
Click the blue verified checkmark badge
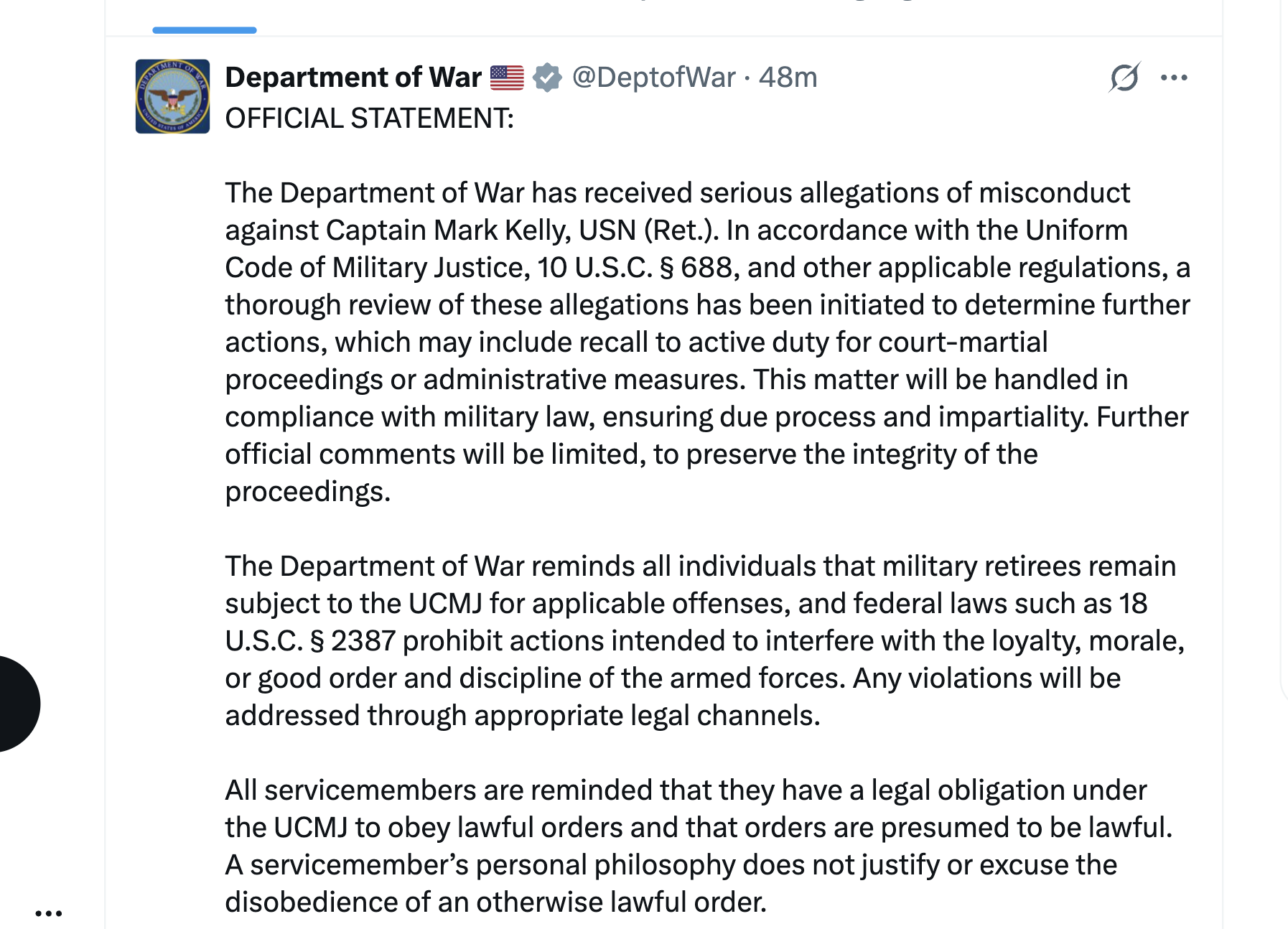tap(547, 78)
